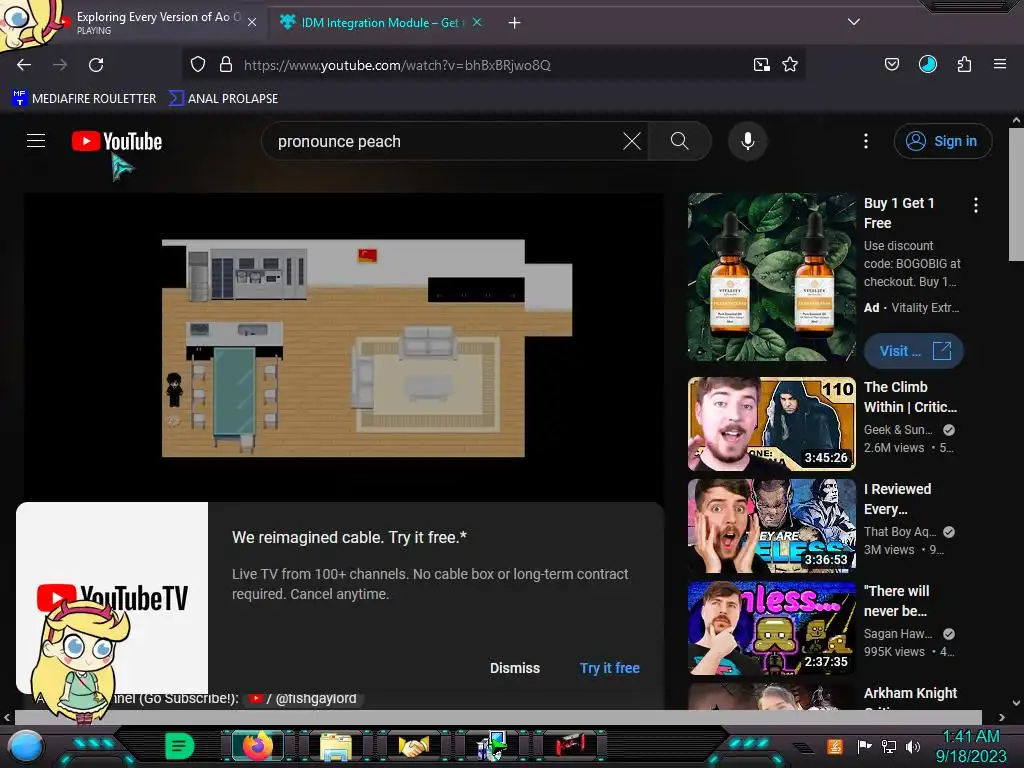Open the handshake app in taskbar
Image resolution: width=1024 pixels, height=768 pixels.
point(414,746)
